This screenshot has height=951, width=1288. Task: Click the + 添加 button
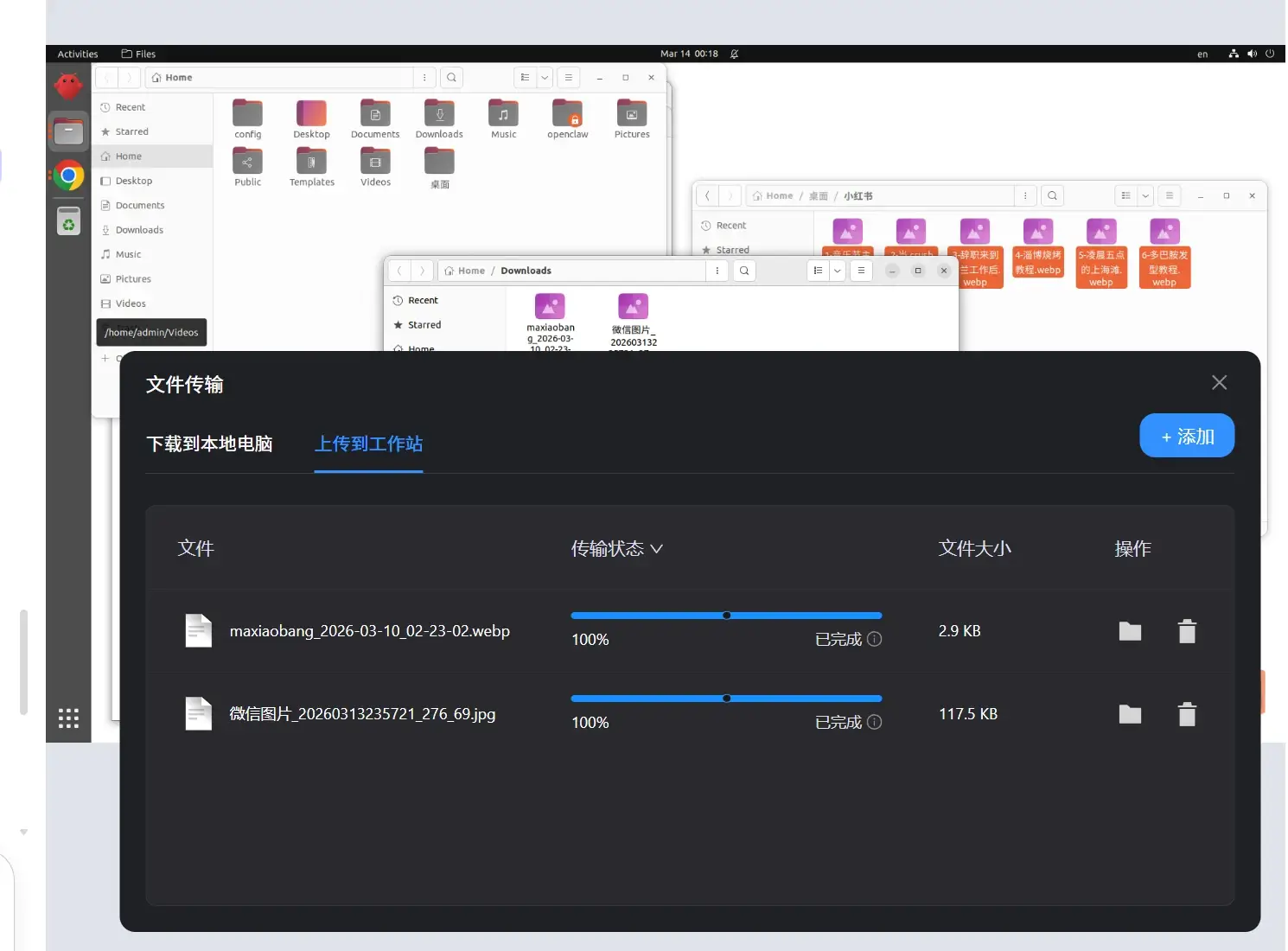click(1186, 436)
